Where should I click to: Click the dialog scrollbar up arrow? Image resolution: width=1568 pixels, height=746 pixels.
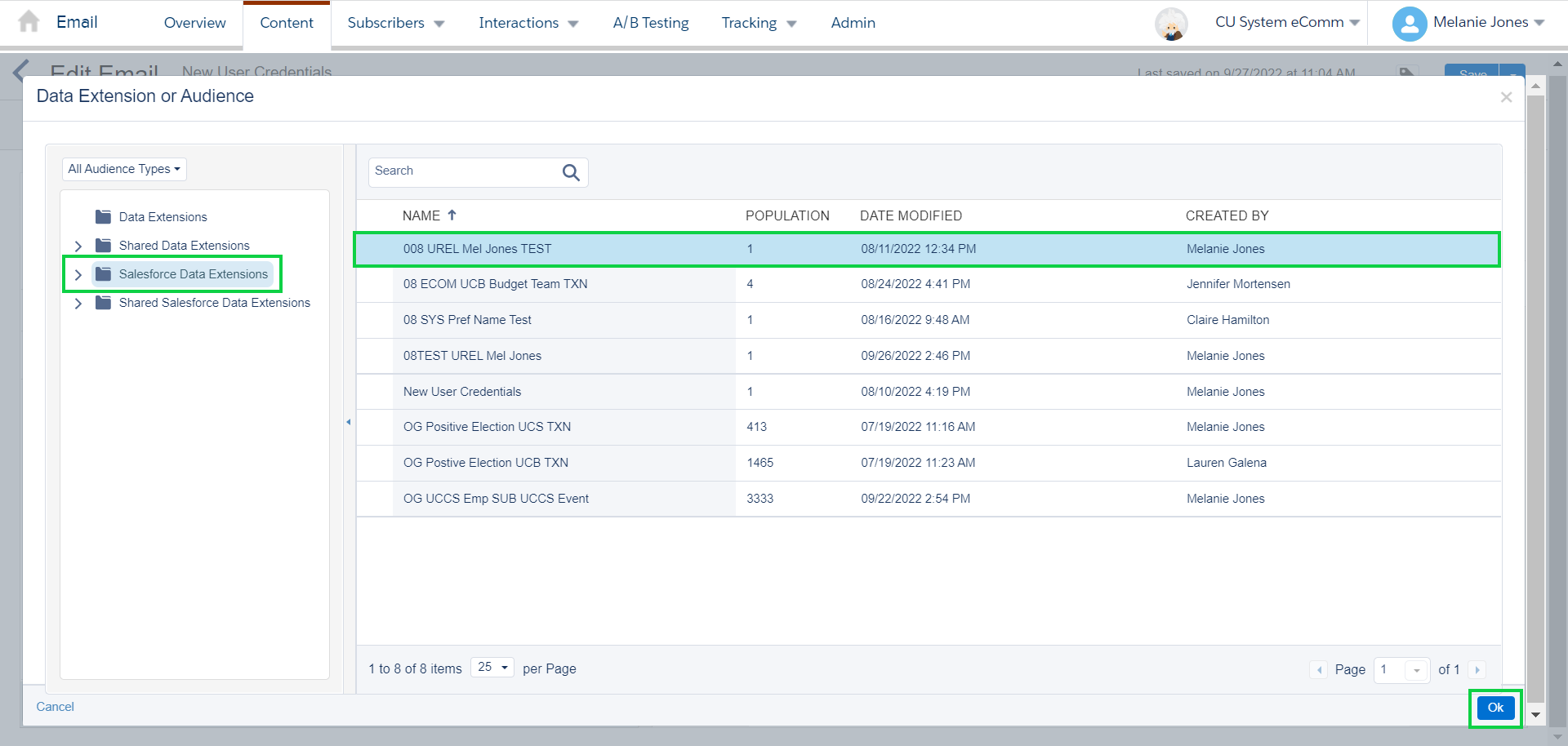[x=1535, y=86]
